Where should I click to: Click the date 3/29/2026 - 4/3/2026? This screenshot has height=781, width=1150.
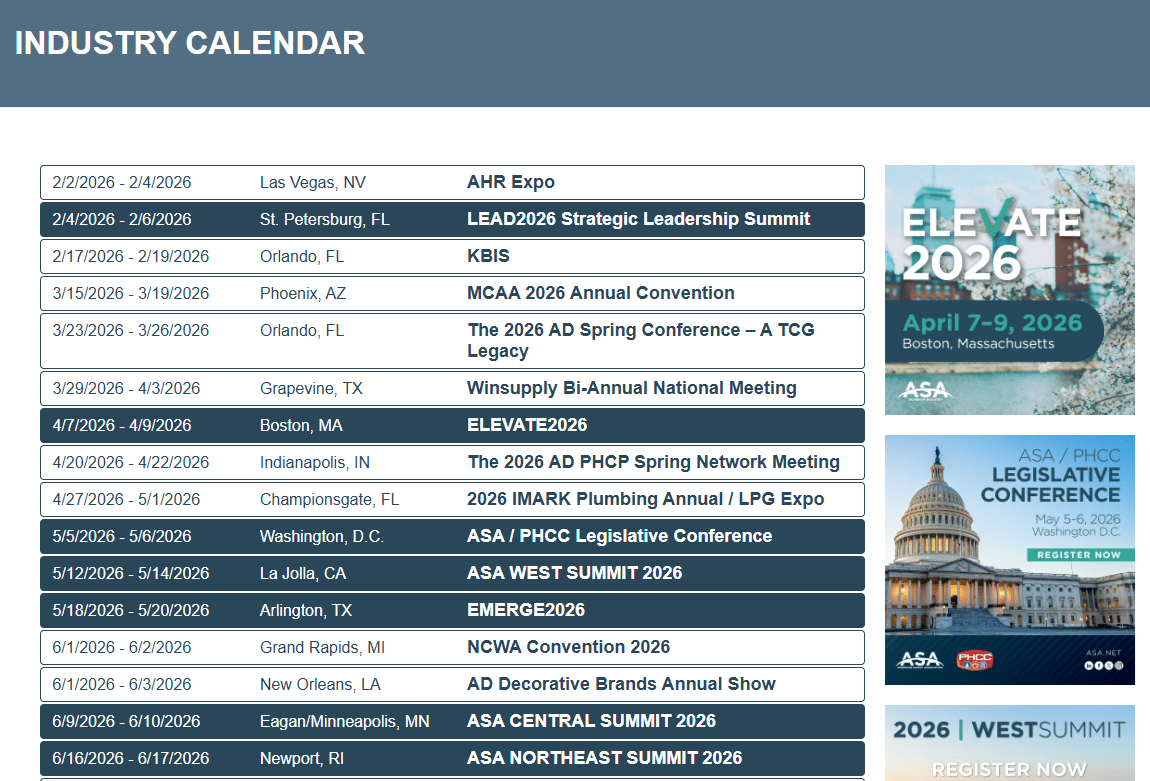(x=126, y=388)
